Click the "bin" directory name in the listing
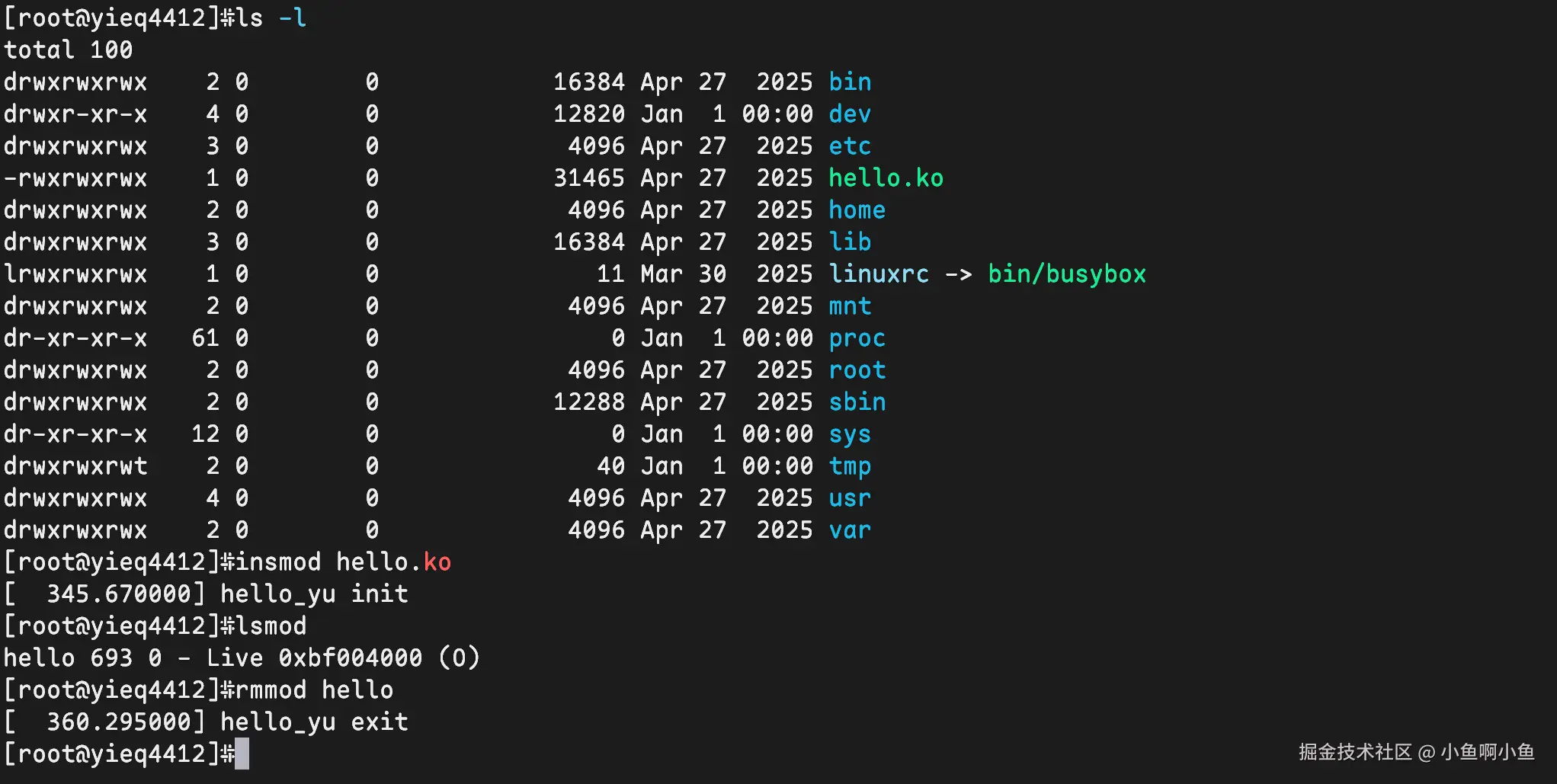 coord(850,82)
